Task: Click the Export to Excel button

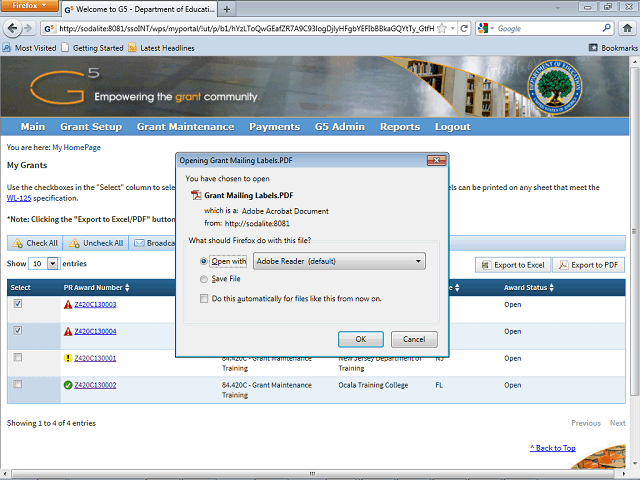Action: click(513, 265)
